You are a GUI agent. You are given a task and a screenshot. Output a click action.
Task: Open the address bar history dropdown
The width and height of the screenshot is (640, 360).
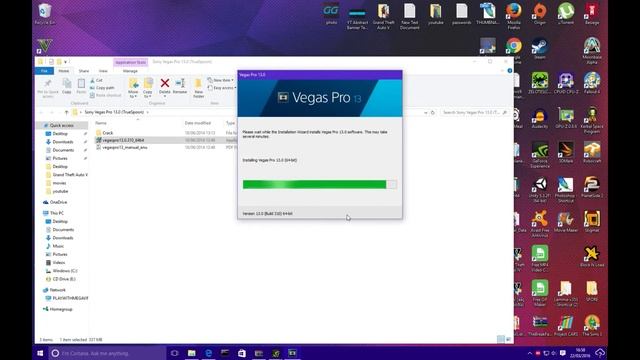[x=426, y=112]
